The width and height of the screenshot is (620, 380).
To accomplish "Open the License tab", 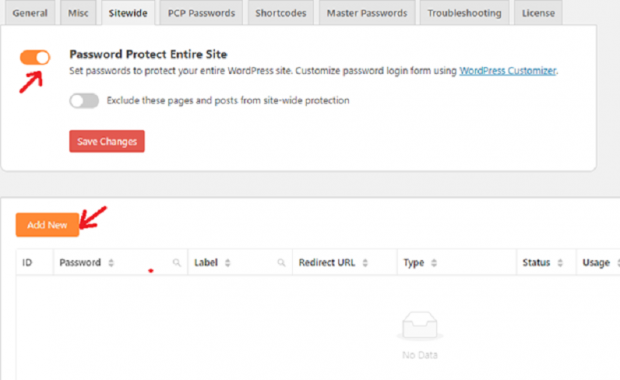I will click(x=538, y=13).
